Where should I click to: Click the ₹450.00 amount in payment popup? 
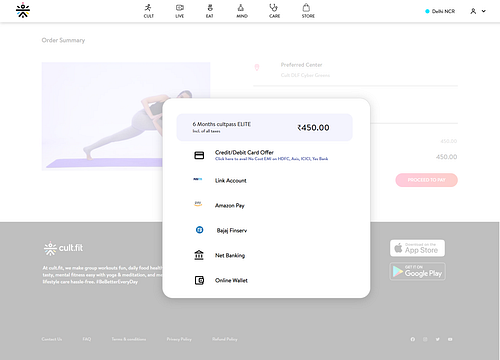coord(313,128)
